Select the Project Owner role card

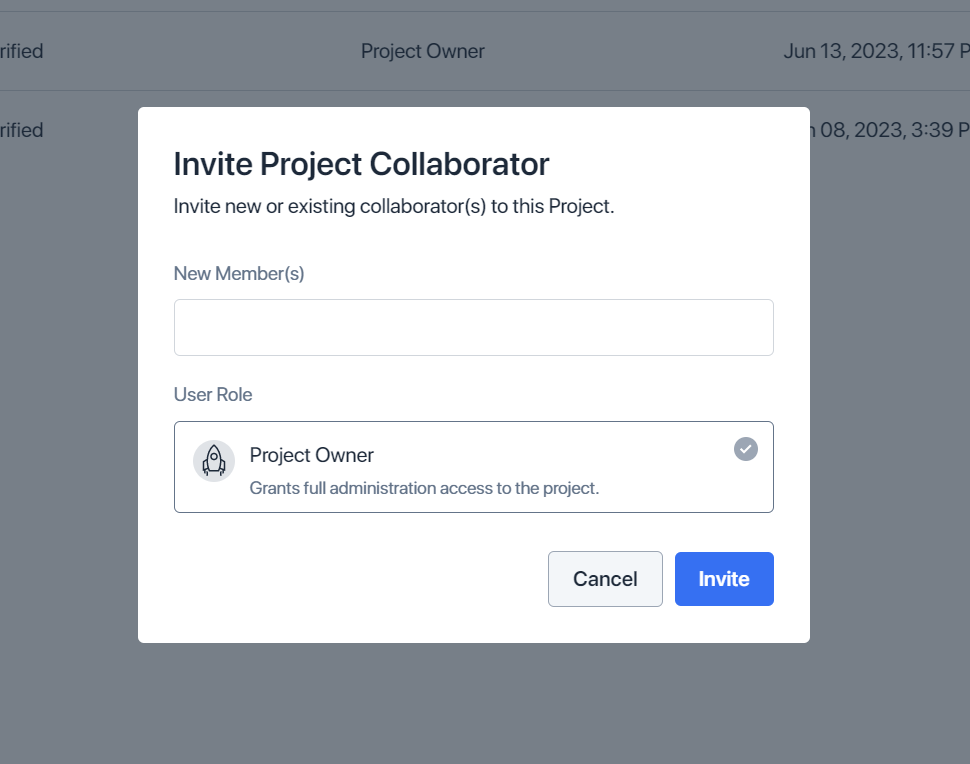click(x=473, y=467)
